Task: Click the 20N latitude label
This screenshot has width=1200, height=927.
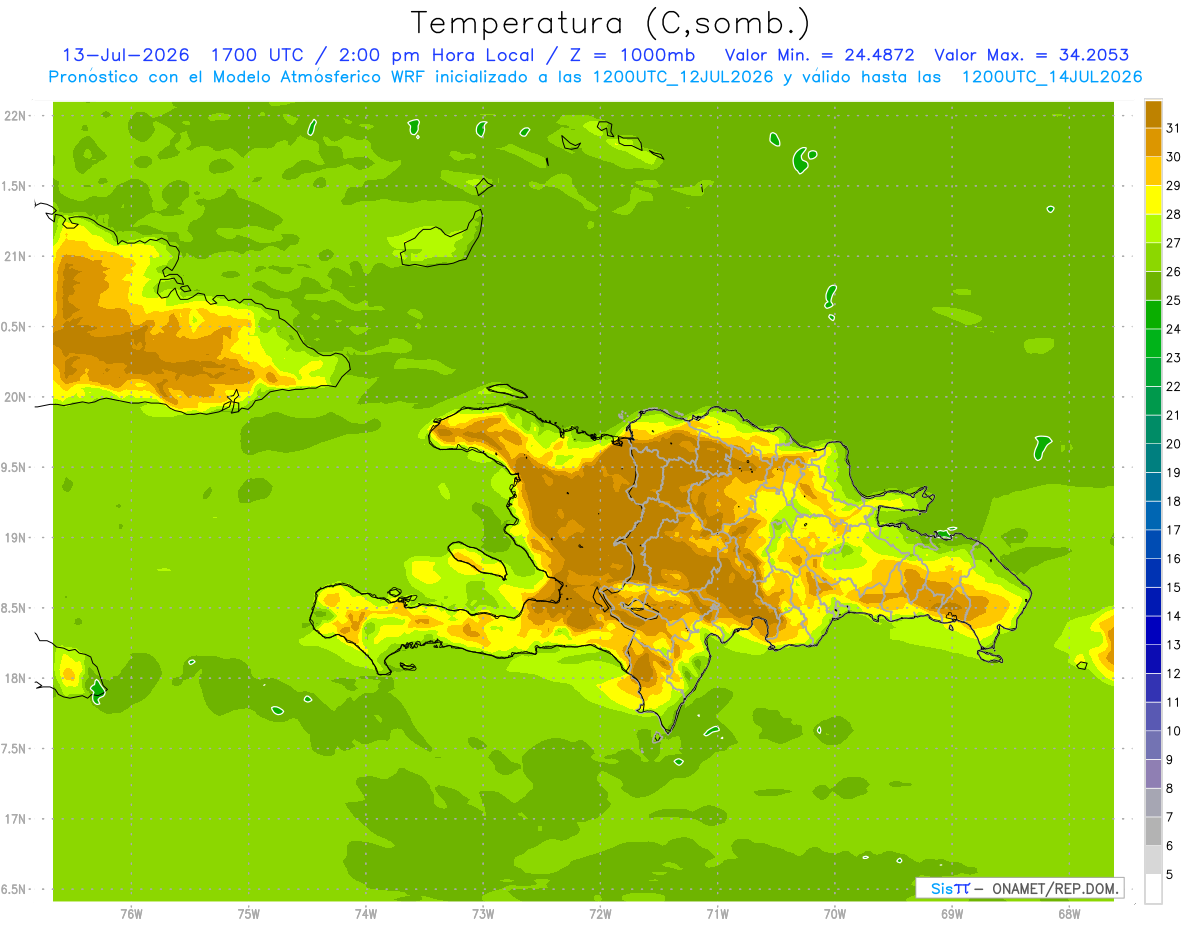Action: coord(15,397)
